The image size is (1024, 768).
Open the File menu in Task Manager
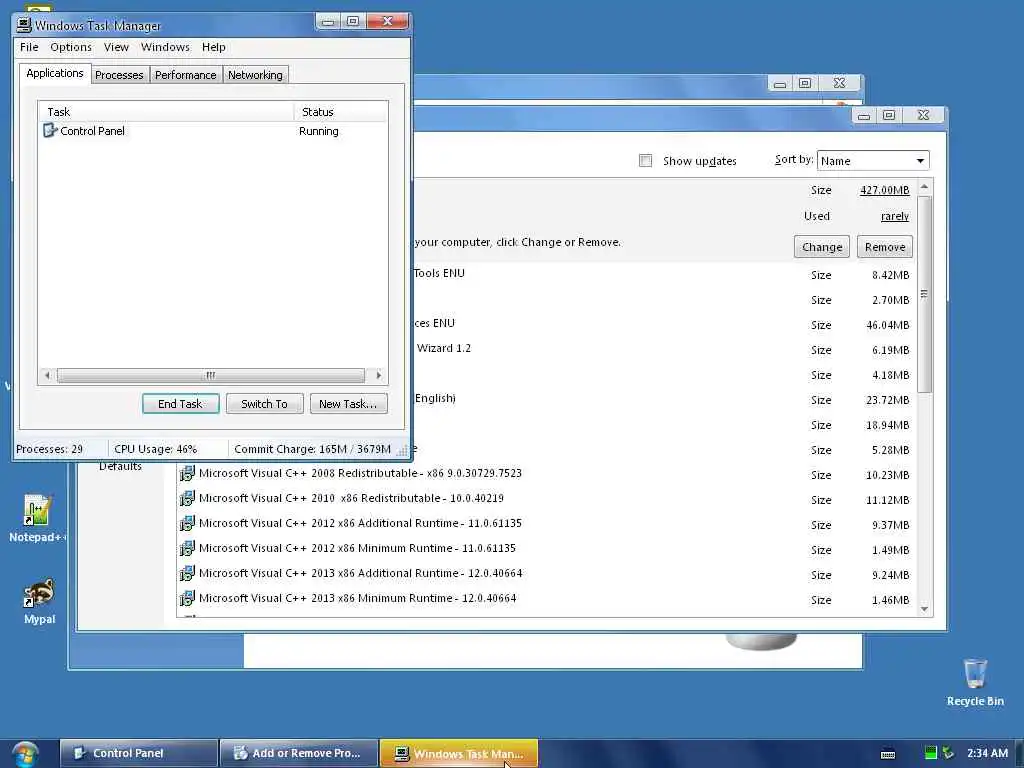pos(29,47)
